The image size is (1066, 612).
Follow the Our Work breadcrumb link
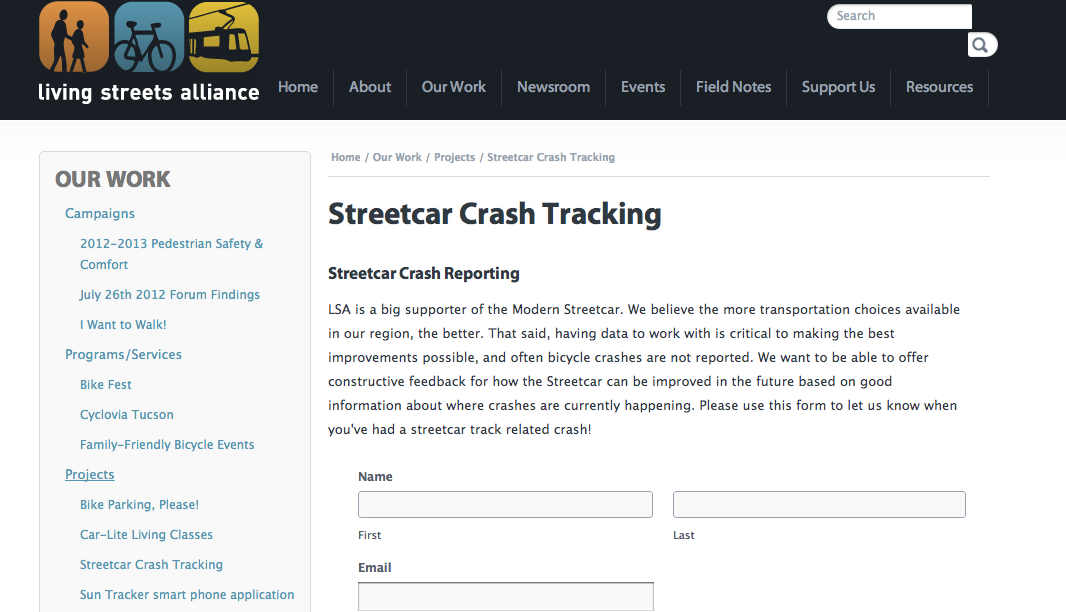point(397,157)
